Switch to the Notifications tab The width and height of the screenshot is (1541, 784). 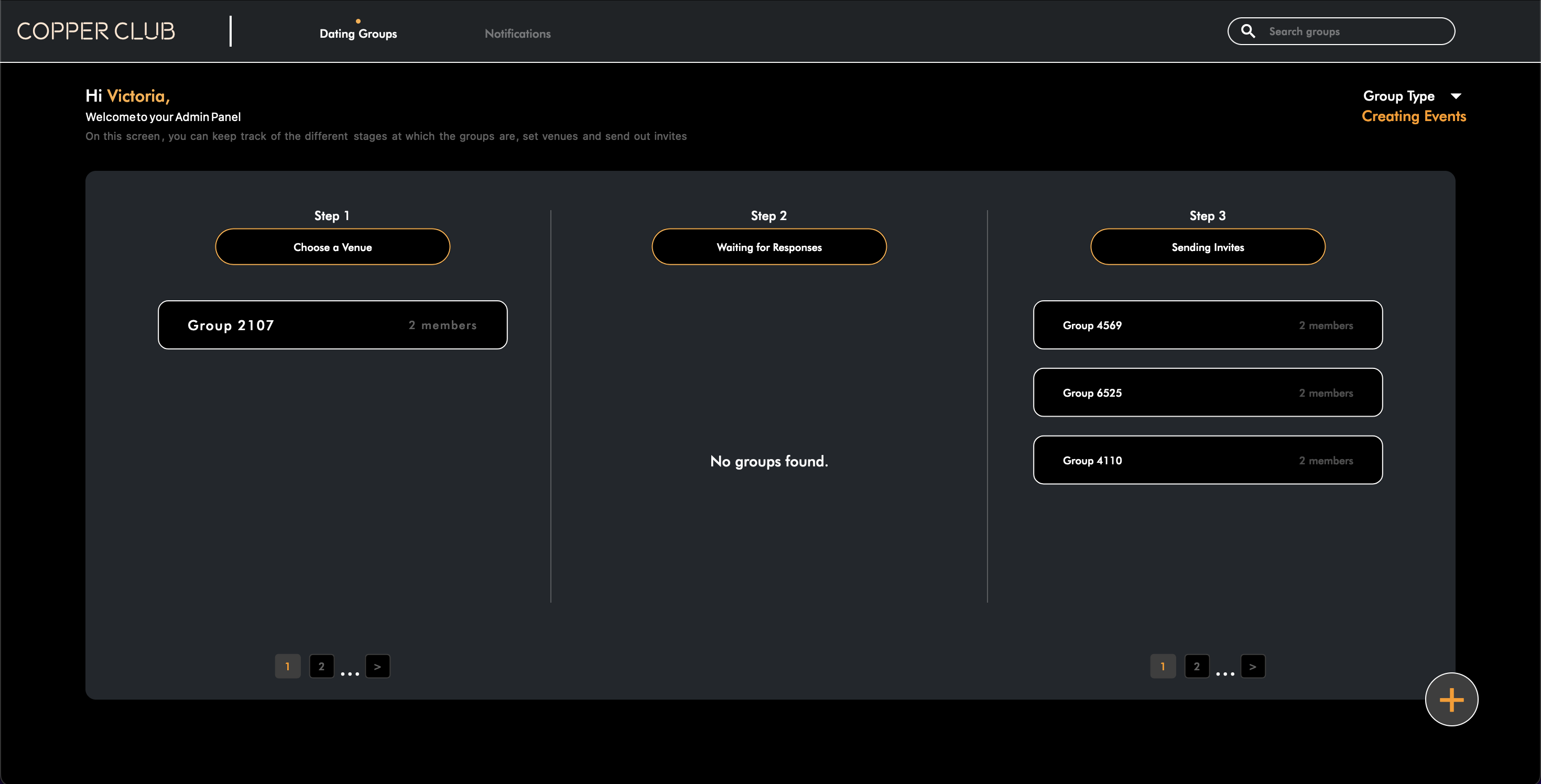517,34
